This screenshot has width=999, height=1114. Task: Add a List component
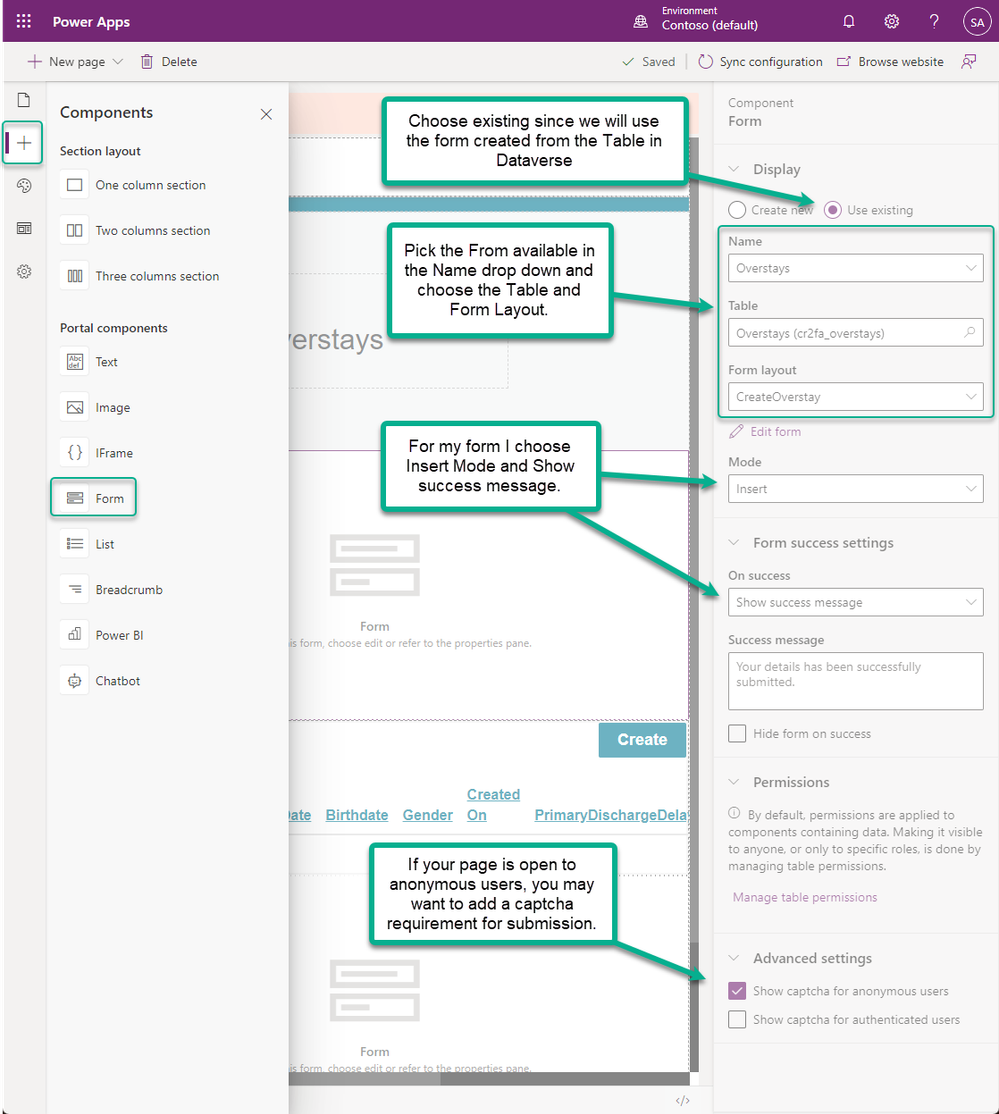[x=87, y=544]
